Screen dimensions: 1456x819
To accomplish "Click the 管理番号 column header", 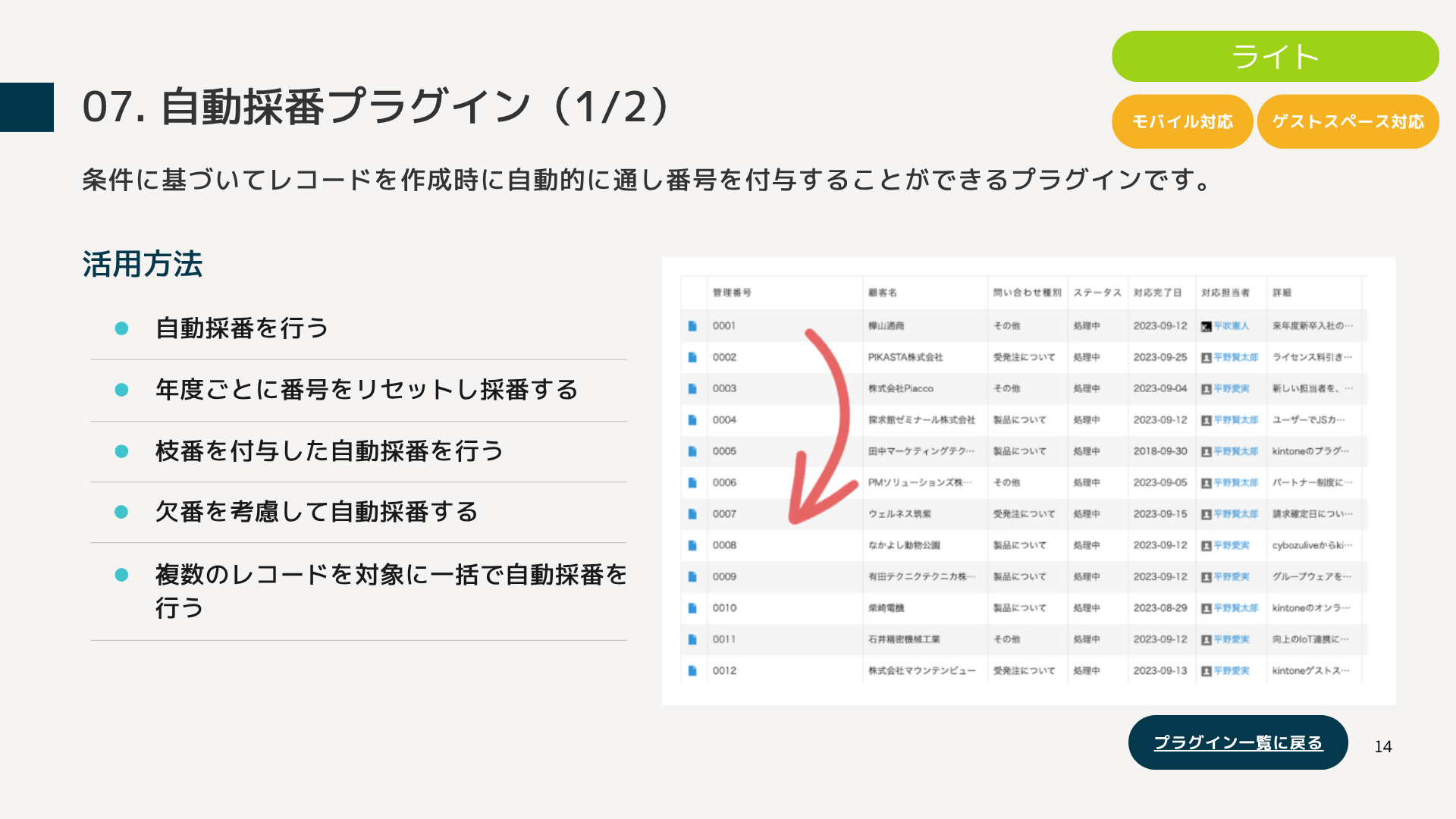I will (x=731, y=293).
